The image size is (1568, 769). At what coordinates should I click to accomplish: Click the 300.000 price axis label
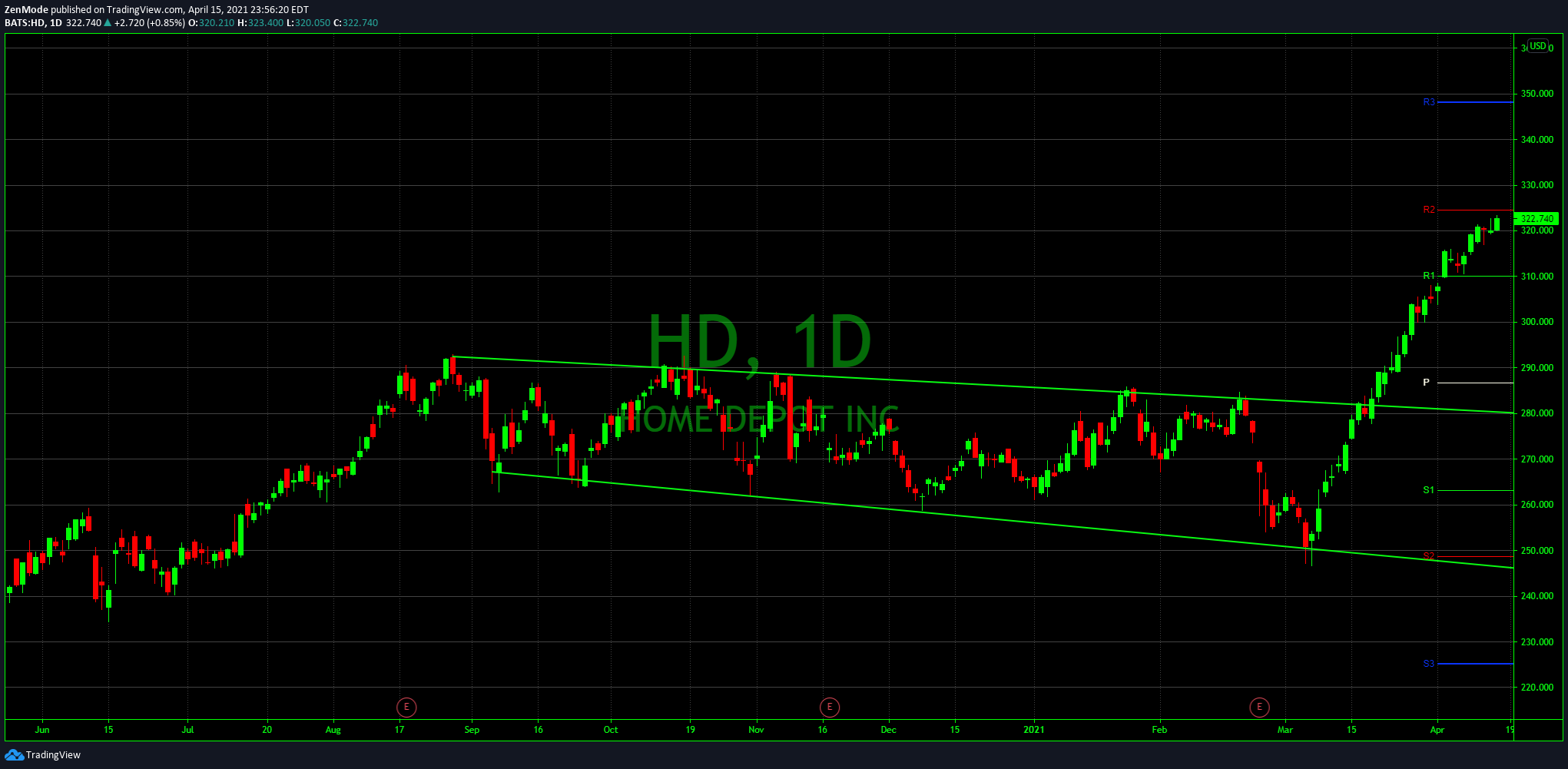1537,322
